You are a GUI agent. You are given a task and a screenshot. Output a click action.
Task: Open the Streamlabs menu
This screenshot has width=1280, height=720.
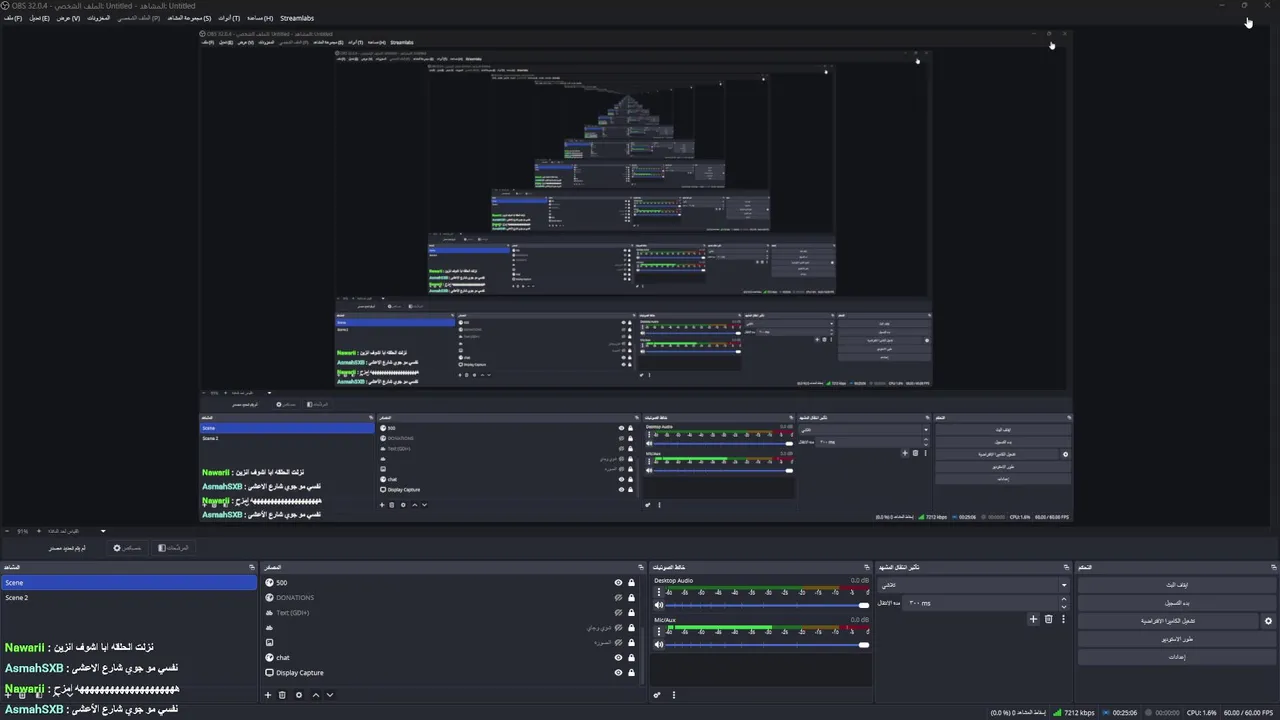pyautogui.click(x=297, y=18)
